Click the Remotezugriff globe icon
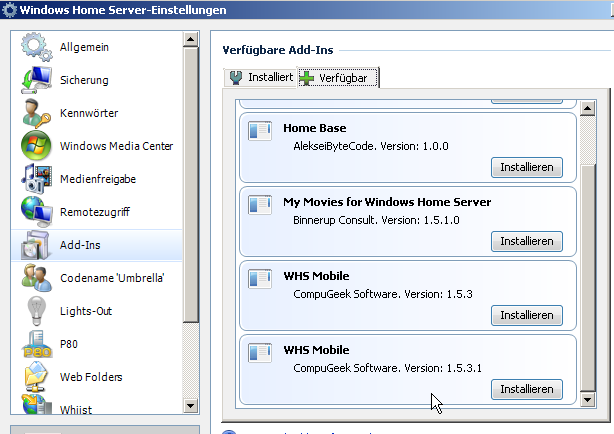This screenshot has height=434, width=614. point(36,212)
